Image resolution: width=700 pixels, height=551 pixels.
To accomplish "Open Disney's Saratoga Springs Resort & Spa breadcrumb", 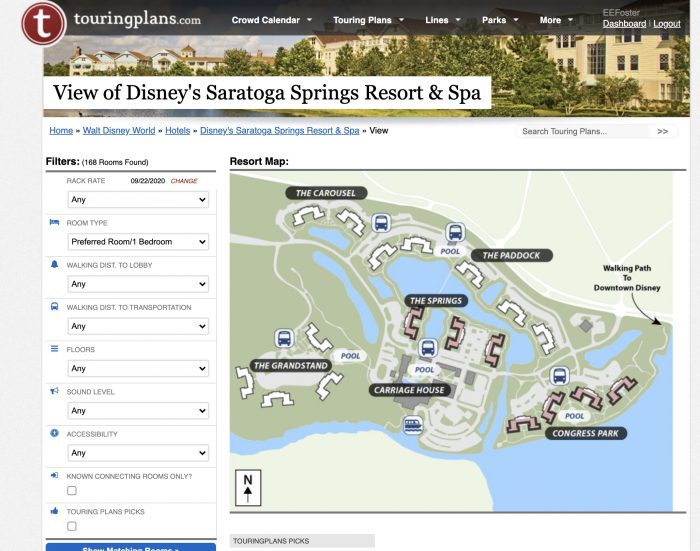I will coord(279,130).
